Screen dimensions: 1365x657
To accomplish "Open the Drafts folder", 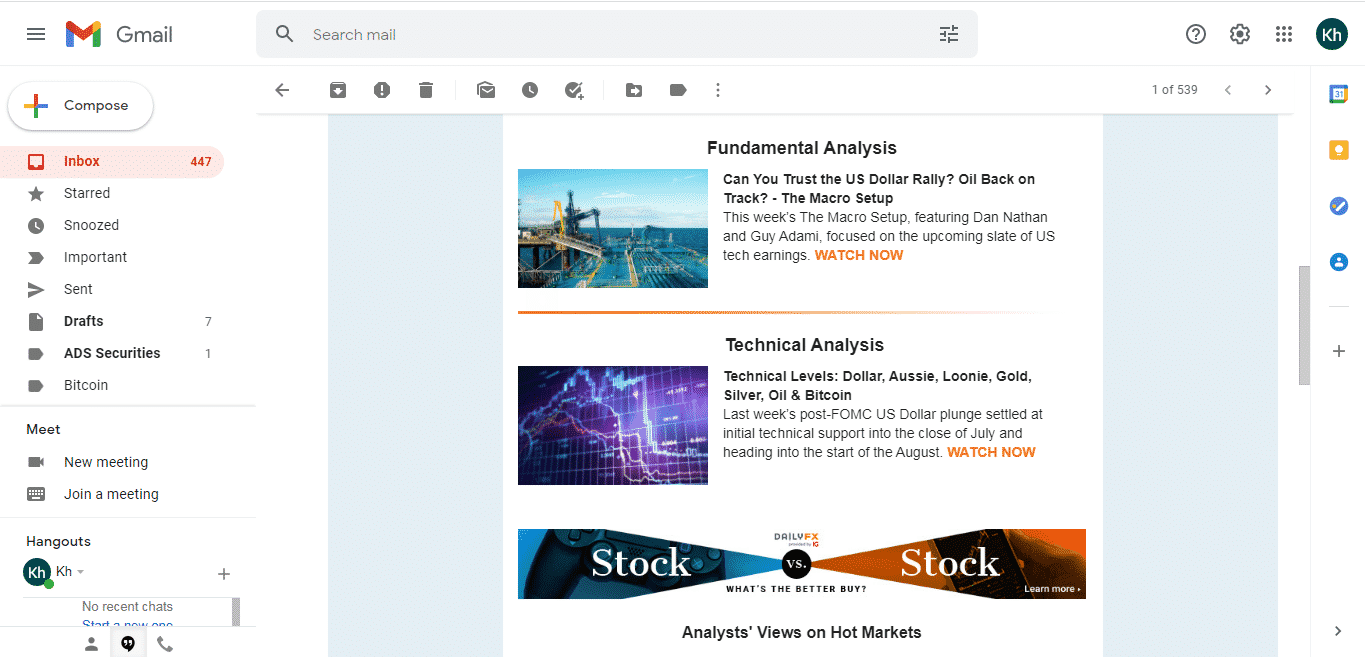I will [x=112, y=321].
